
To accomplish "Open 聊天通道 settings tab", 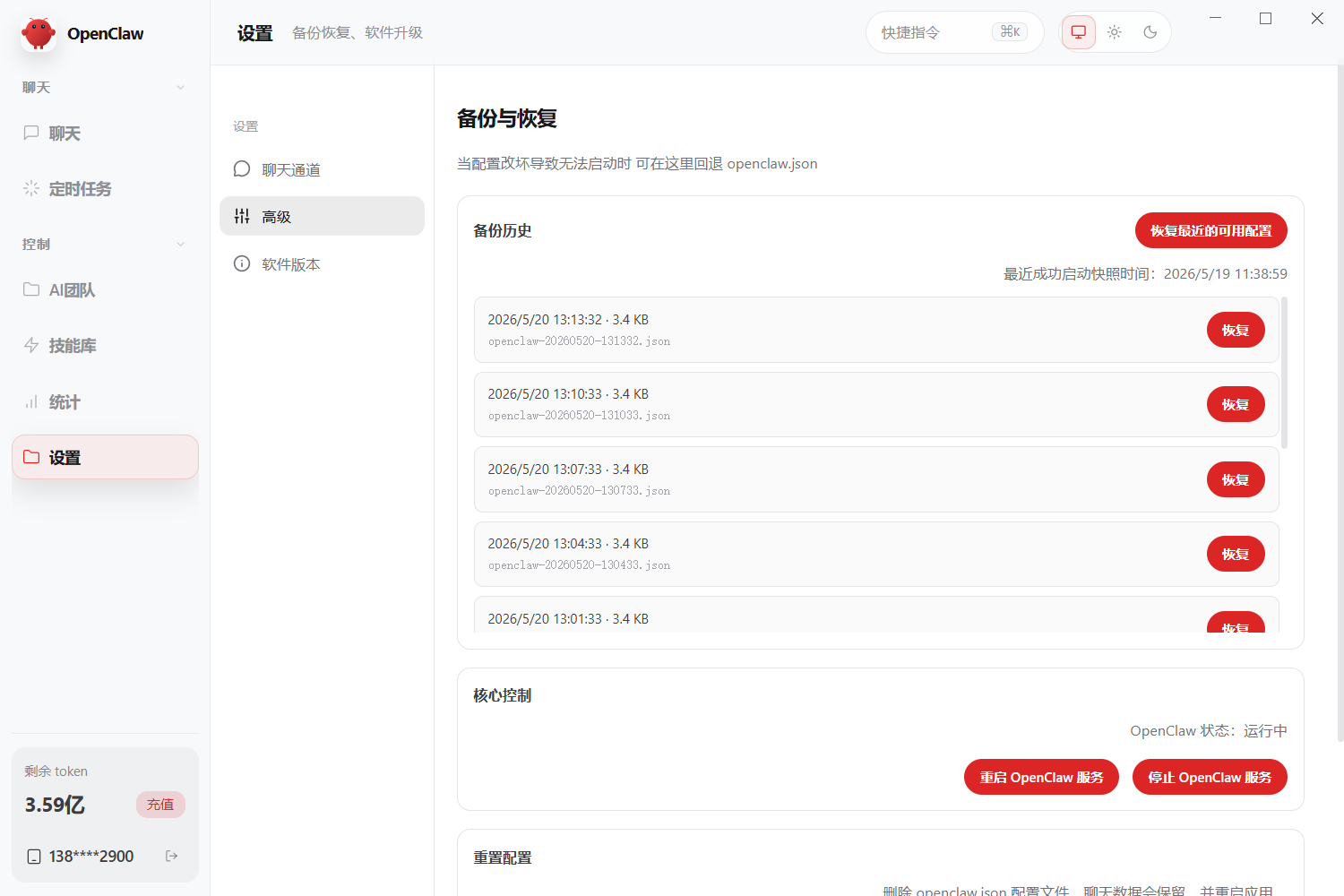I will coord(322,169).
